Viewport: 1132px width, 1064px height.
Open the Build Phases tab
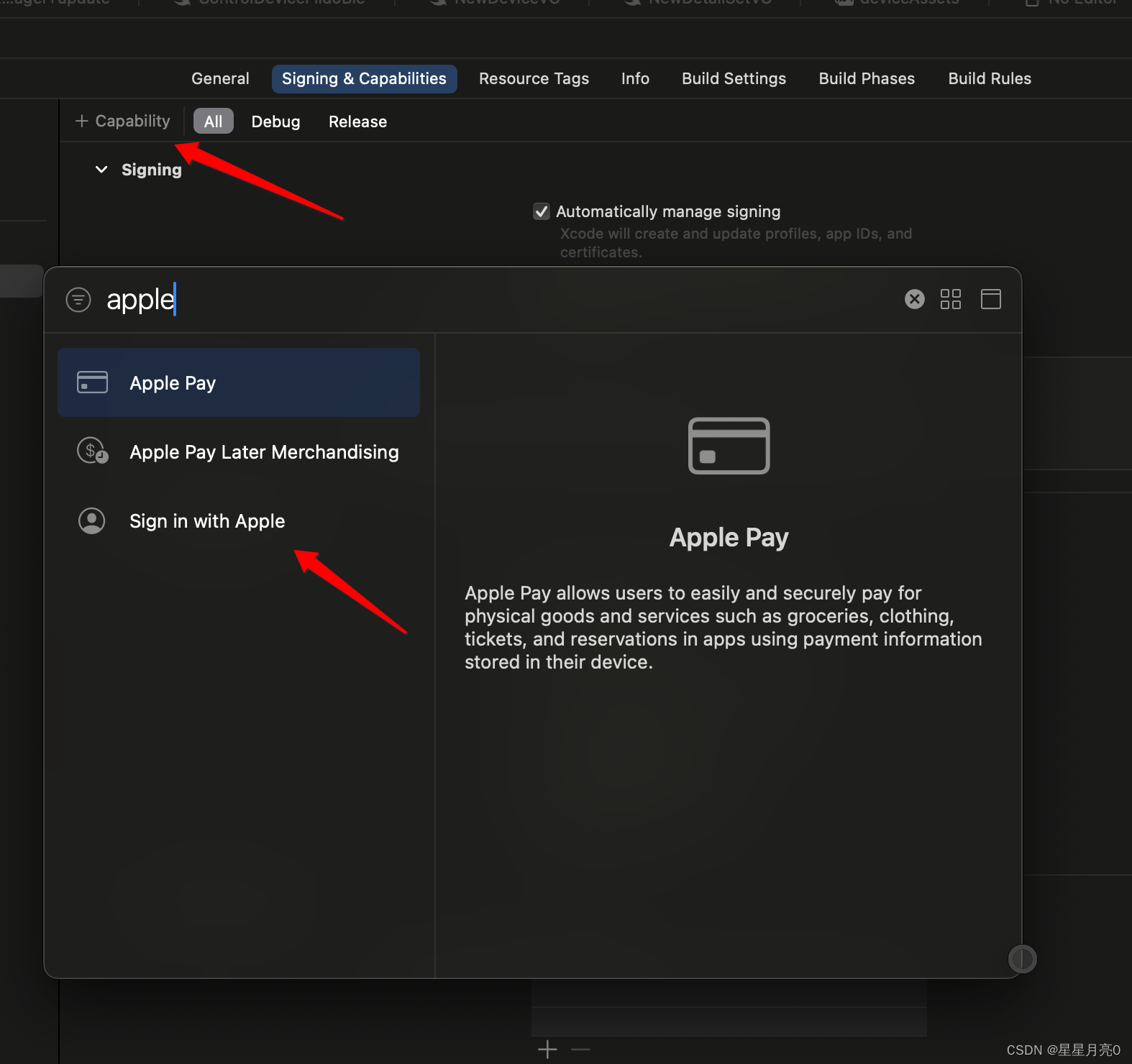(867, 78)
